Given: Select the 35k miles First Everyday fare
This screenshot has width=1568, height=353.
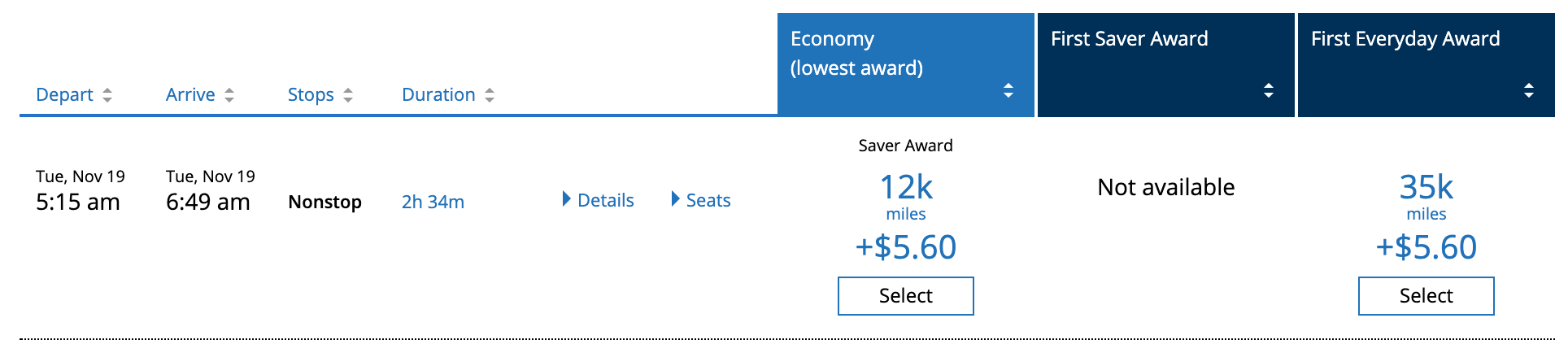Looking at the screenshot, I should [x=1426, y=296].
